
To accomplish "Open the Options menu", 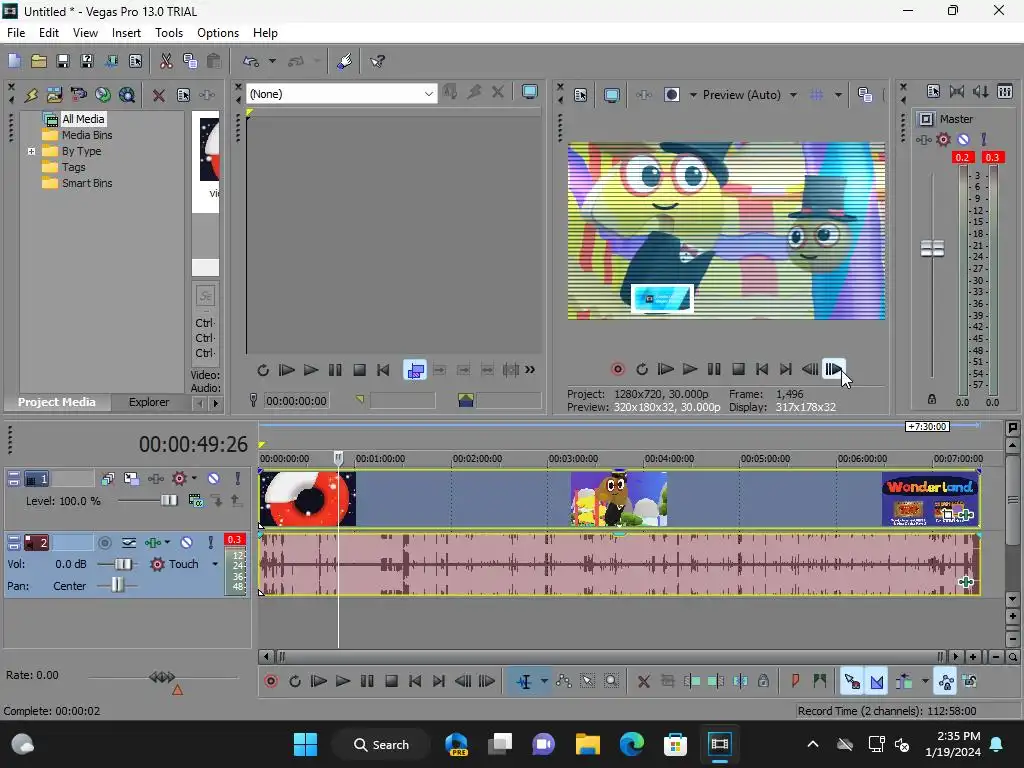I will 217,33.
